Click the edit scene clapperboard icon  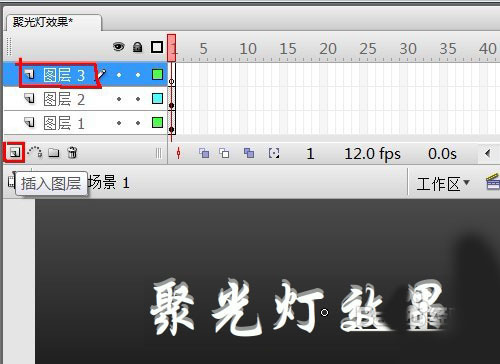(493, 182)
